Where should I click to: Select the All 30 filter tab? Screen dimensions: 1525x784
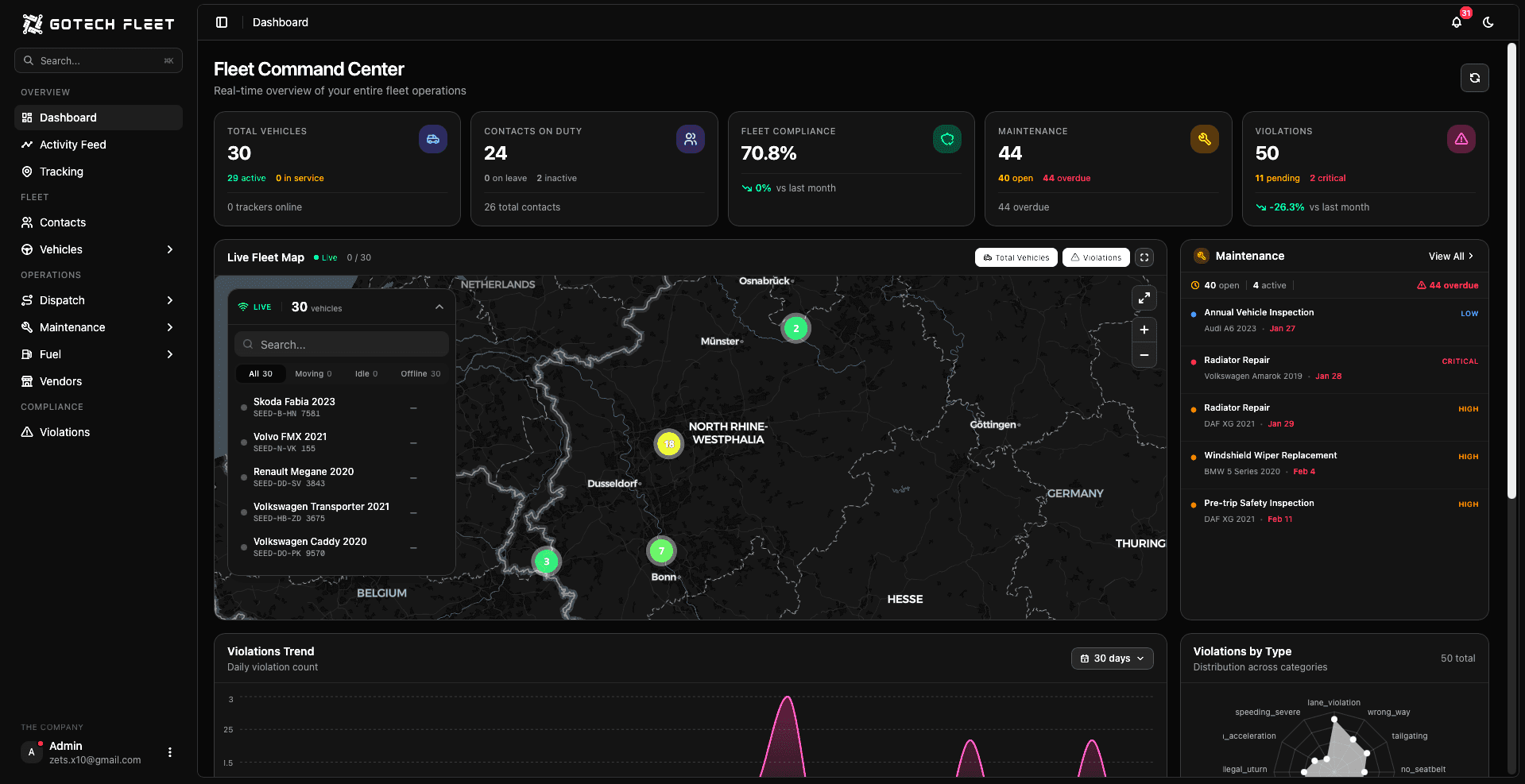tap(261, 373)
